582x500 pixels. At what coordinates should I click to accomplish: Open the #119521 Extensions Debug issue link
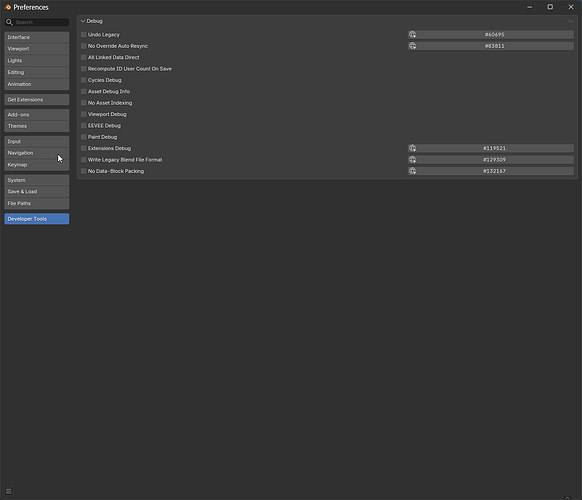[491, 148]
